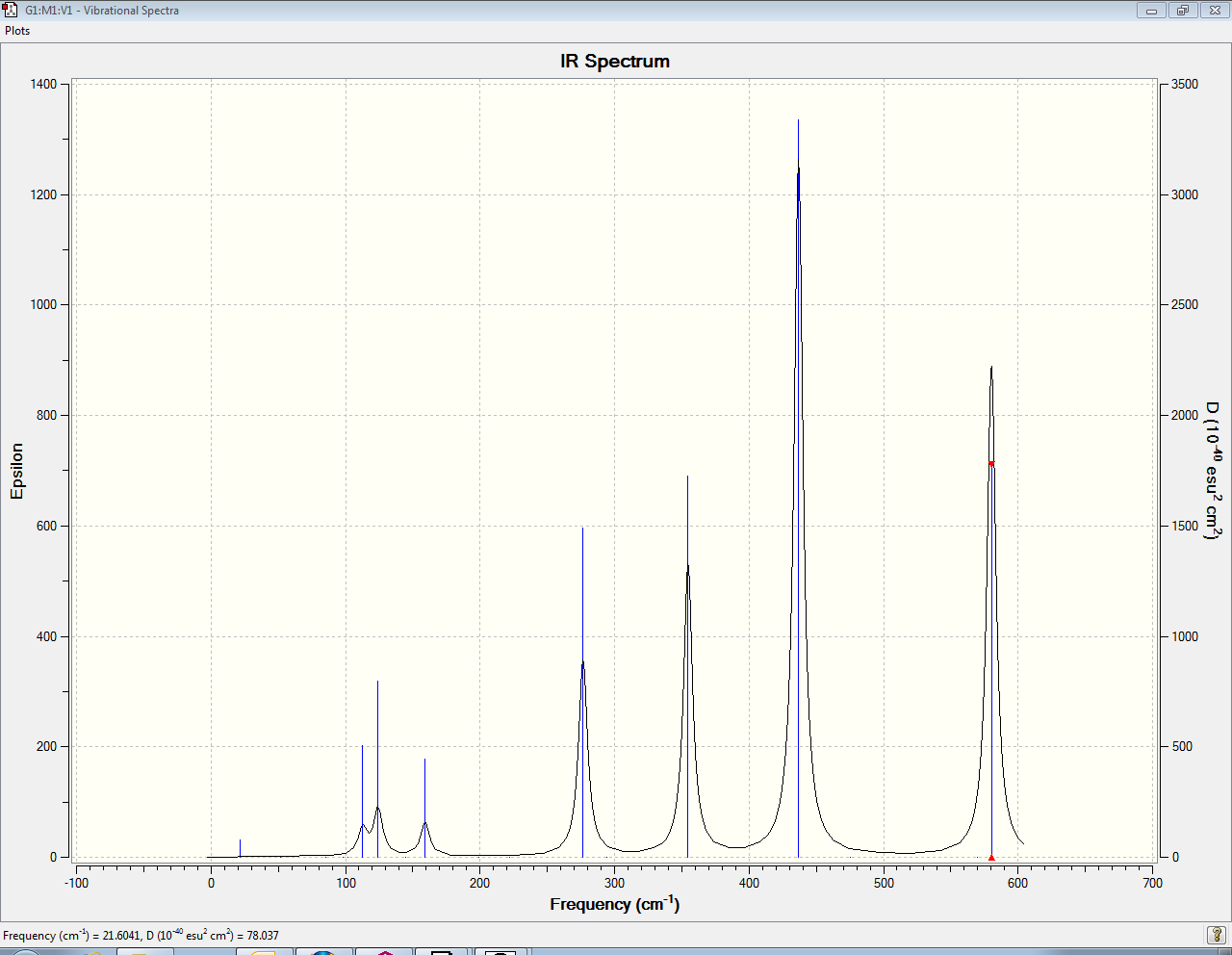The width and height of the screenshot is (1232, 955).
Task: Click the red square marker on the 580 peak
Action: [991, 464]
